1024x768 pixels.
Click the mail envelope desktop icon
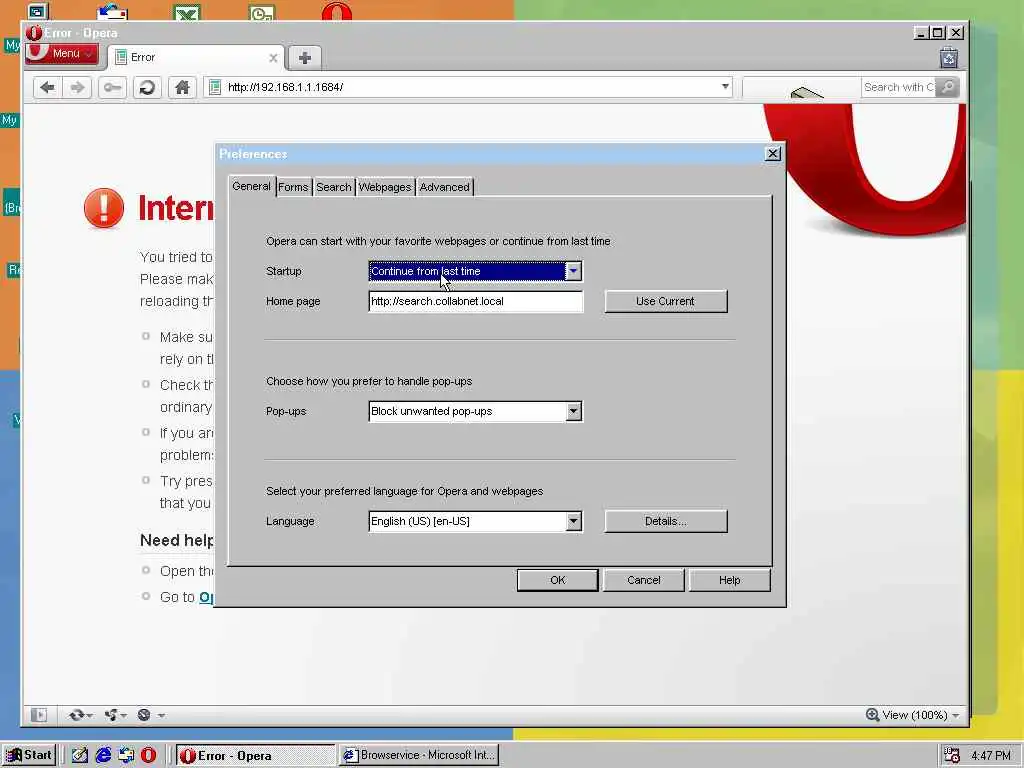click(112, 12)
